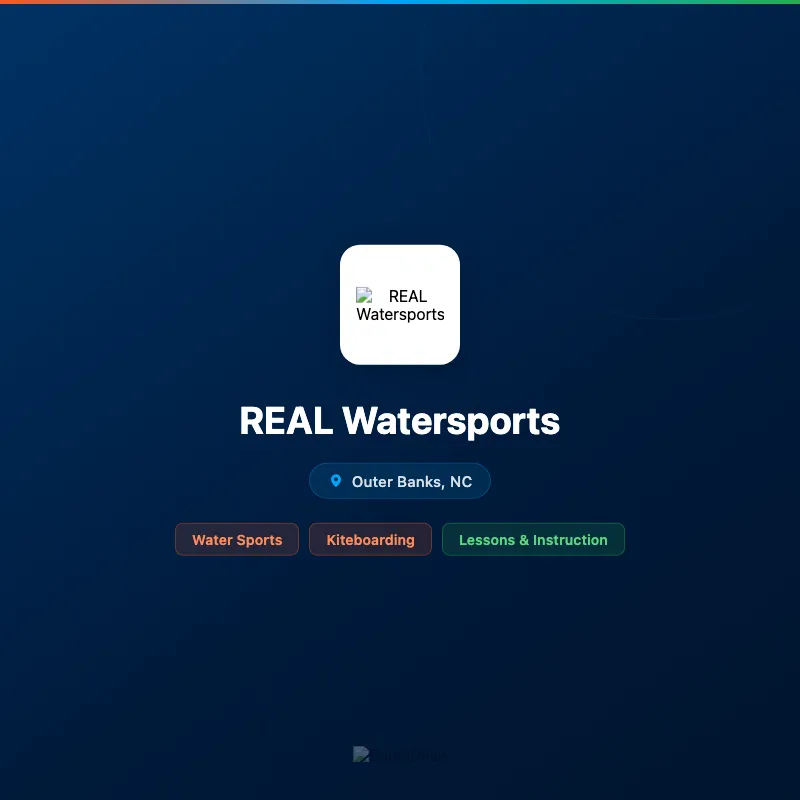Screen dimensions: 800x800
Task: Expand the Lessons & Instruction chip
Action: 533,539
